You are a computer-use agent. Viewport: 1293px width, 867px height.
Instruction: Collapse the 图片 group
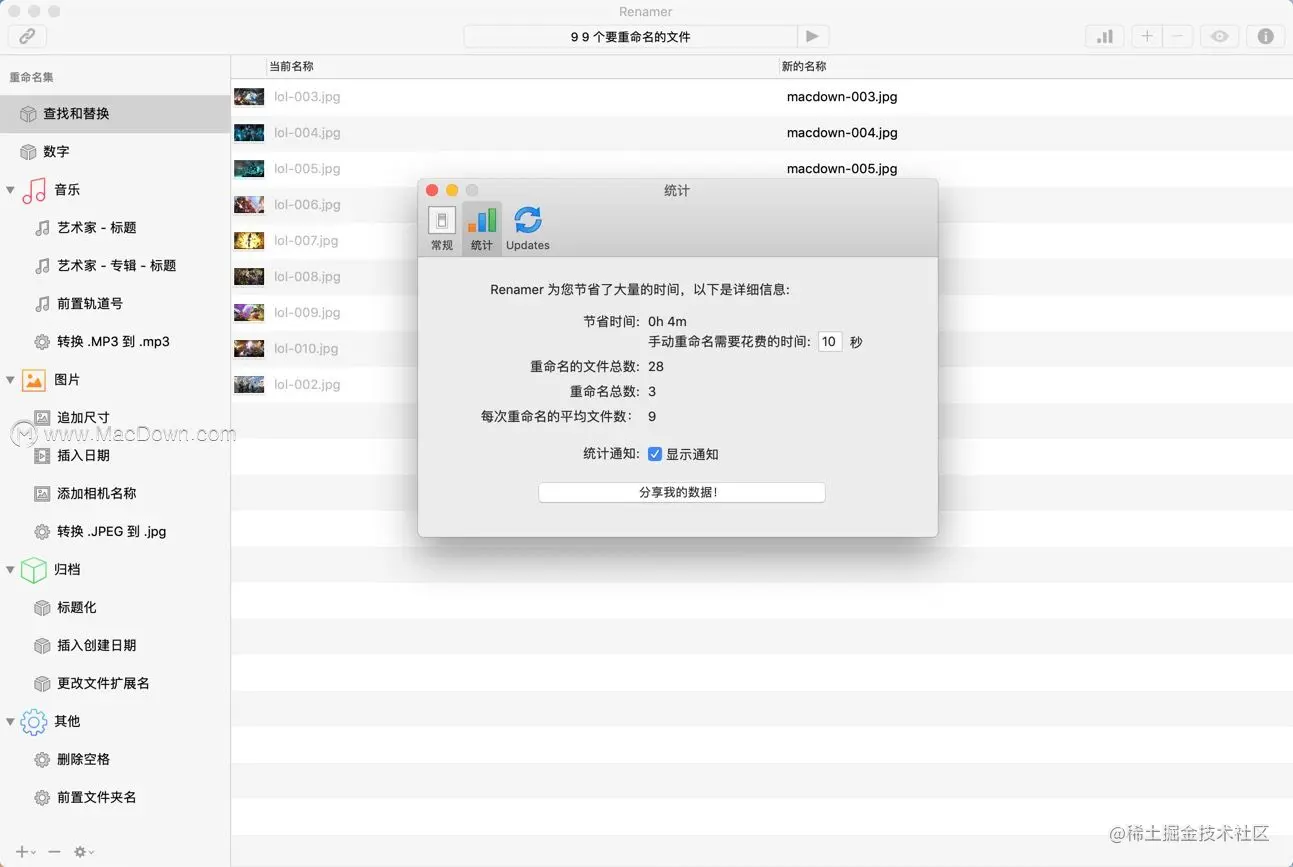pos(10,379)
